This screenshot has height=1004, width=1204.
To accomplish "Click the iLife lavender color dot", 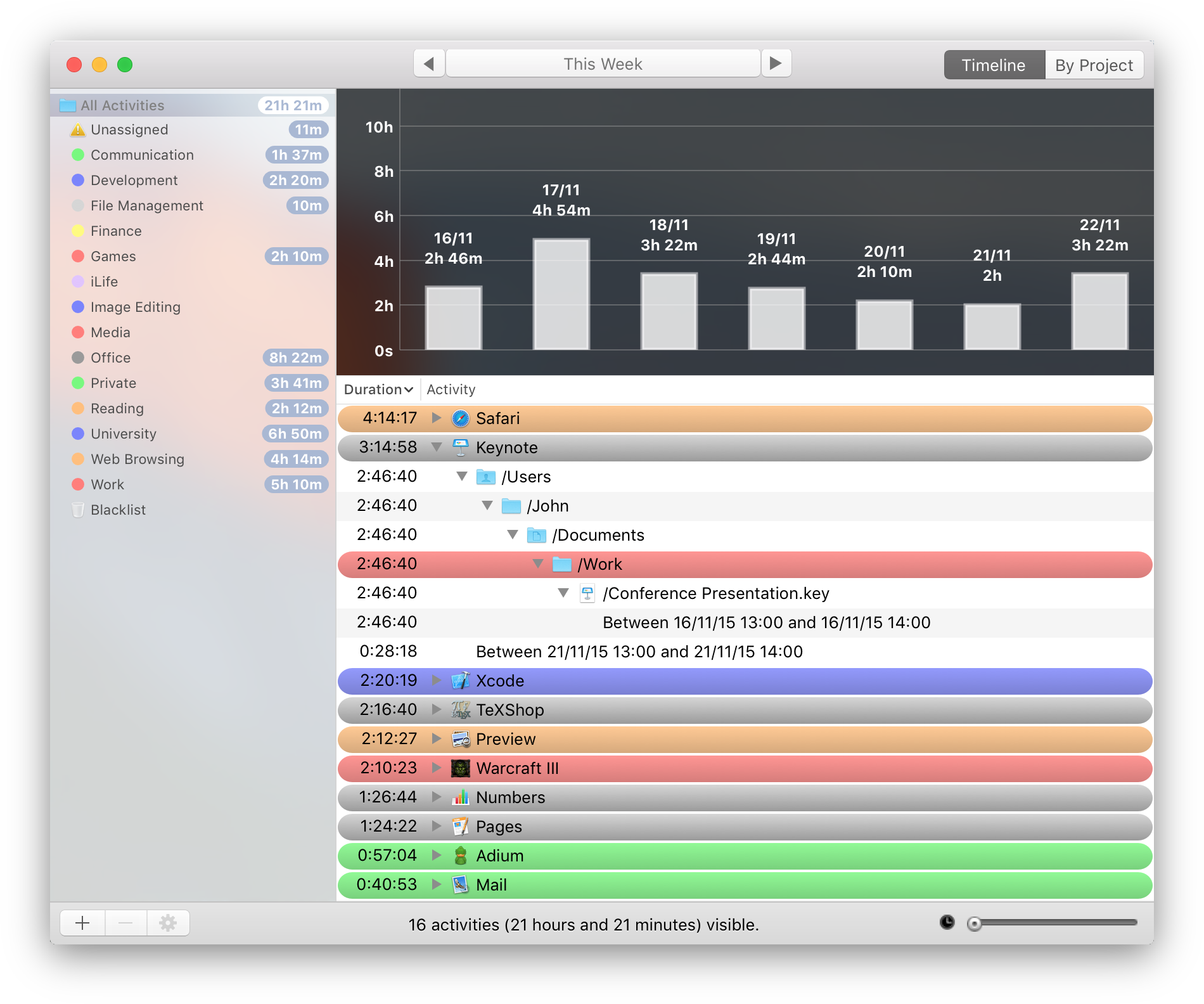I will [78, 281].
